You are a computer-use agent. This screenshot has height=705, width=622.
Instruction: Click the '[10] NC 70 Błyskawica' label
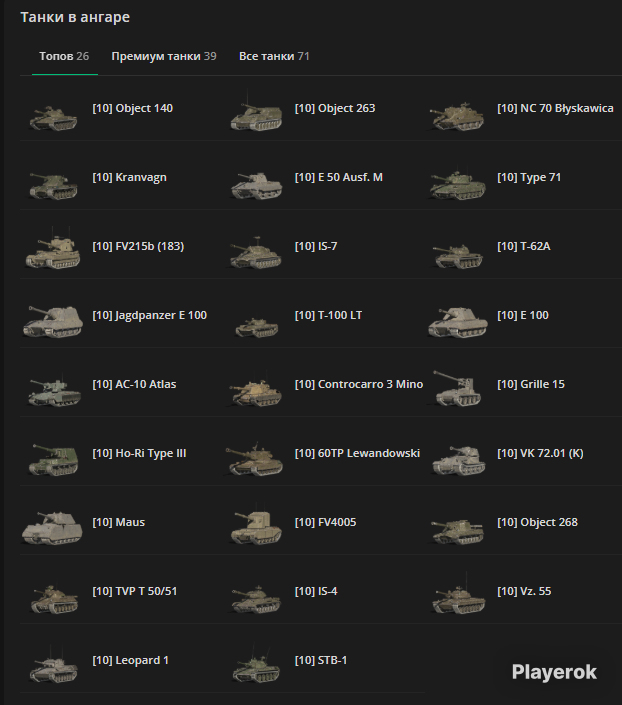(555, 108)
